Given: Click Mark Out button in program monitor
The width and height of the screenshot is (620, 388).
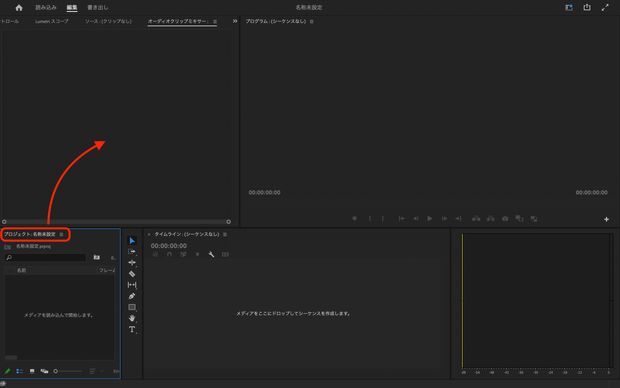Looking at the screenshot, I should click(383, 219).
